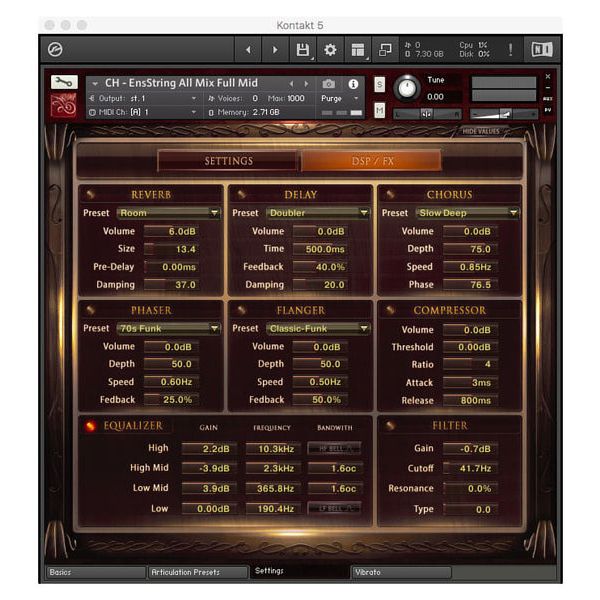
Task: Show instrument info with the i icon
Action: click(x=353, y=84)
